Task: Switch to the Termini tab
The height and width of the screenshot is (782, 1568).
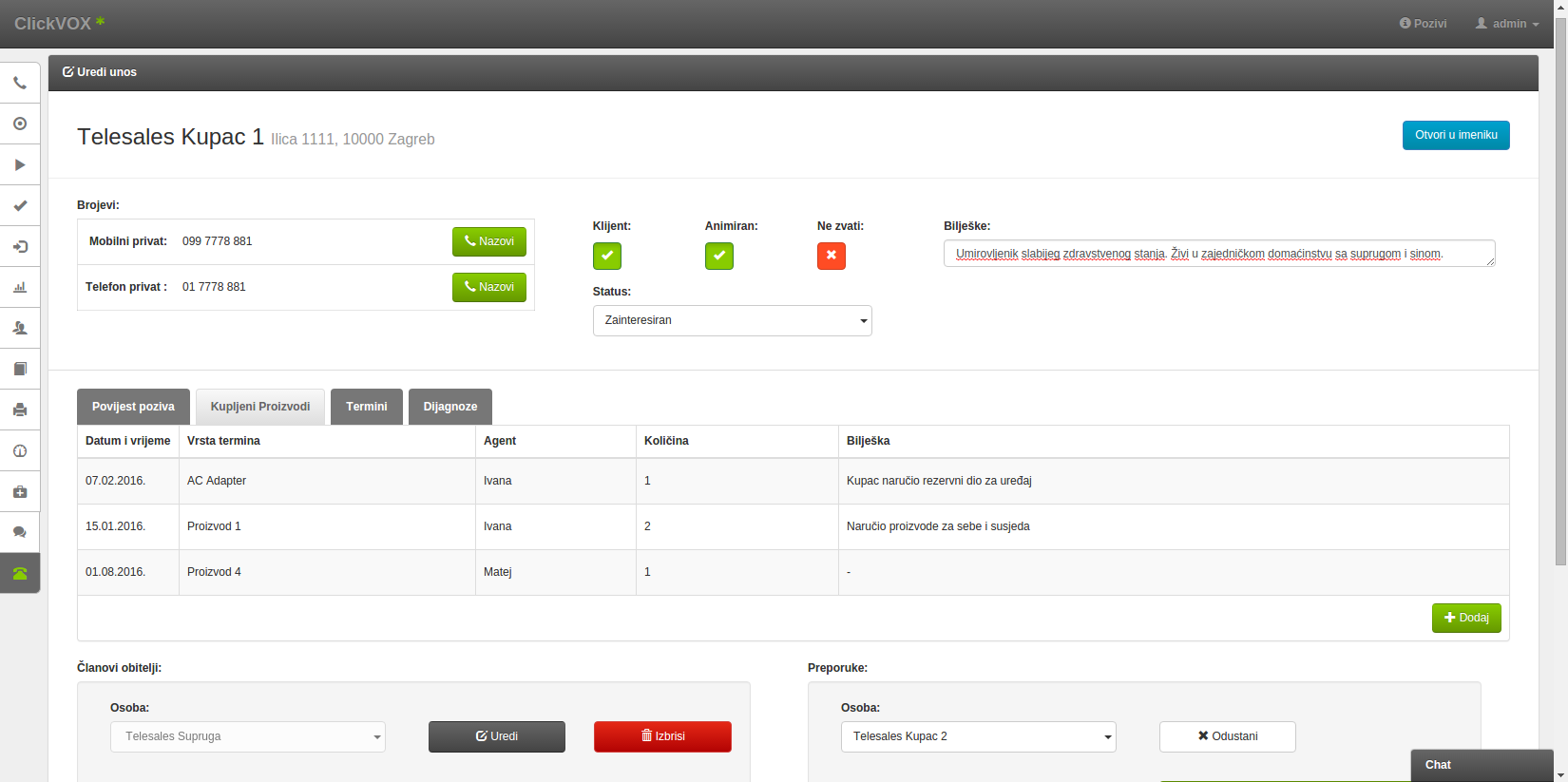Action: [366, 407]
